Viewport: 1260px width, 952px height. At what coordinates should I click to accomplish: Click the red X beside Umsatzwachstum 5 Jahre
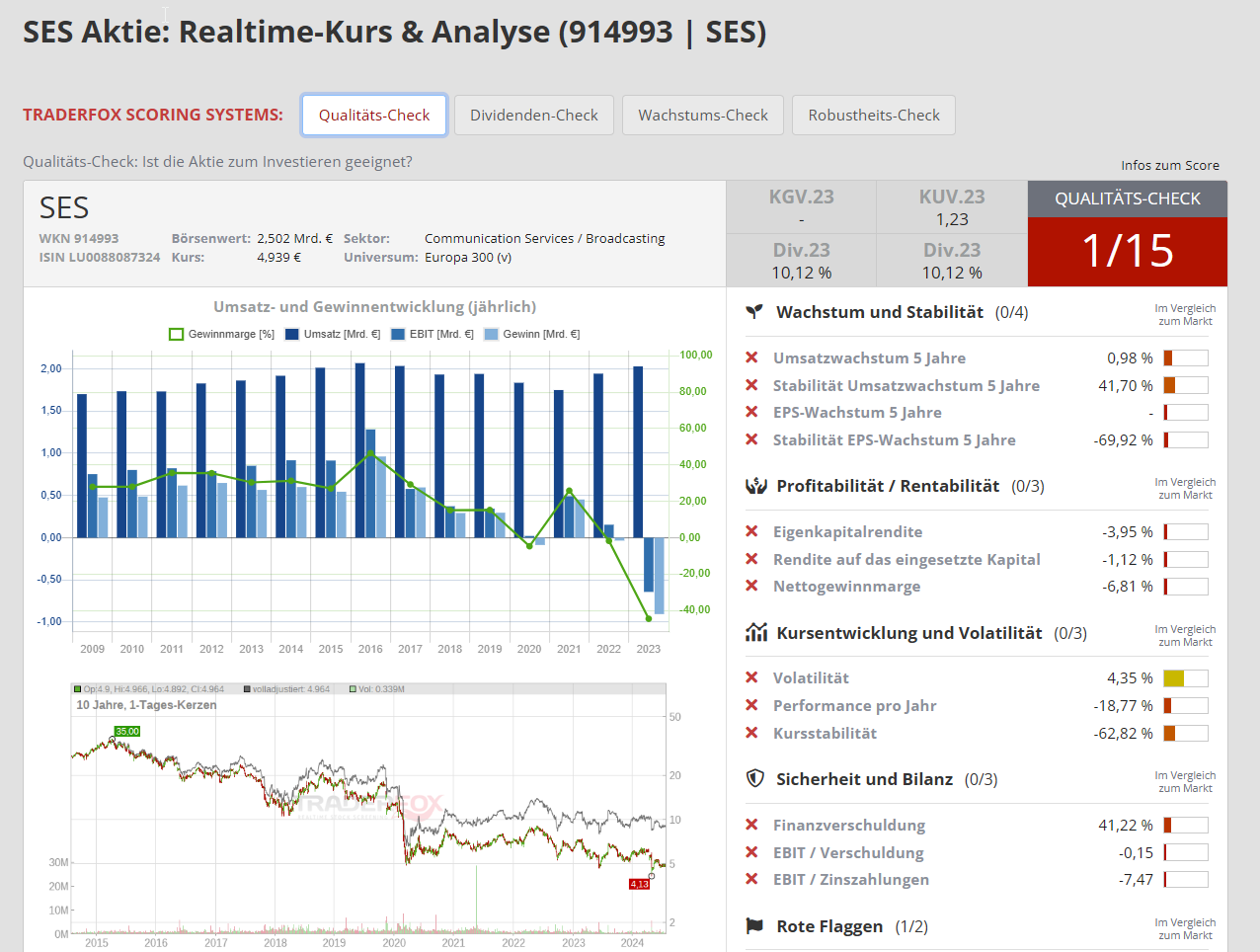(x=751, y=358)
